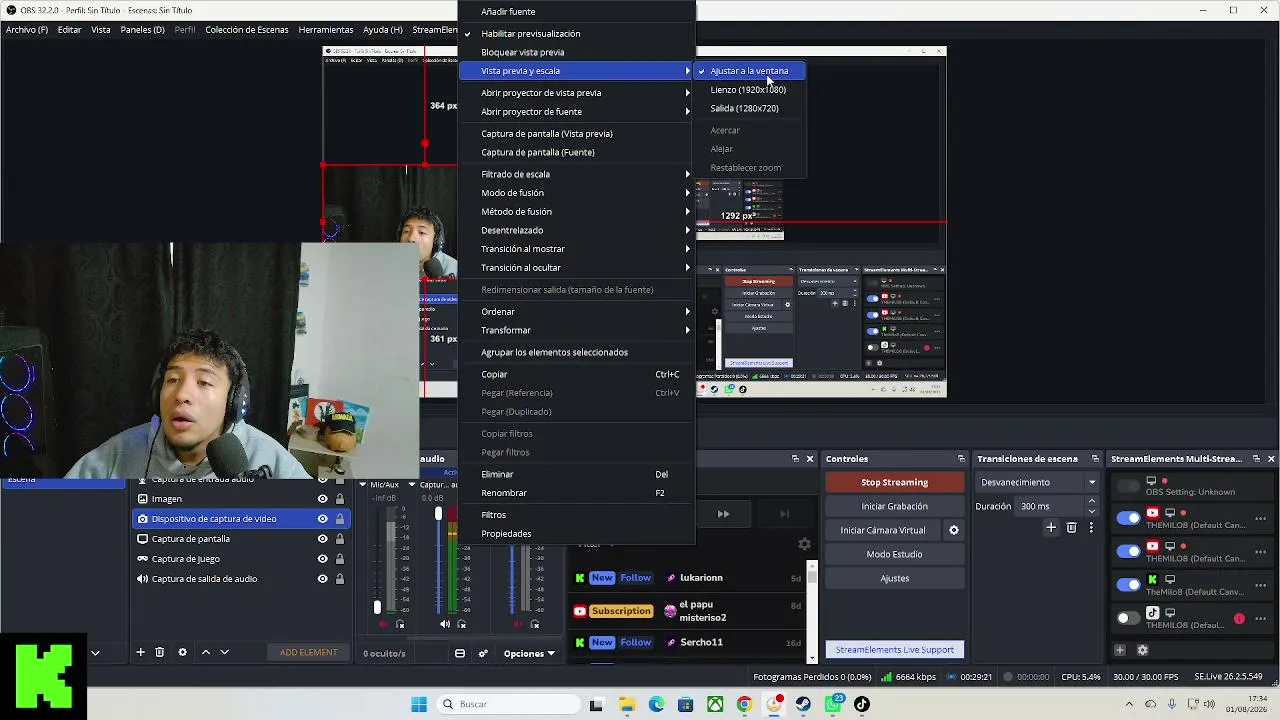The width and height of the screenshot is (1280, 720).
Task: Open the transition properties three-dot menu
Action: pos(1091,527)
